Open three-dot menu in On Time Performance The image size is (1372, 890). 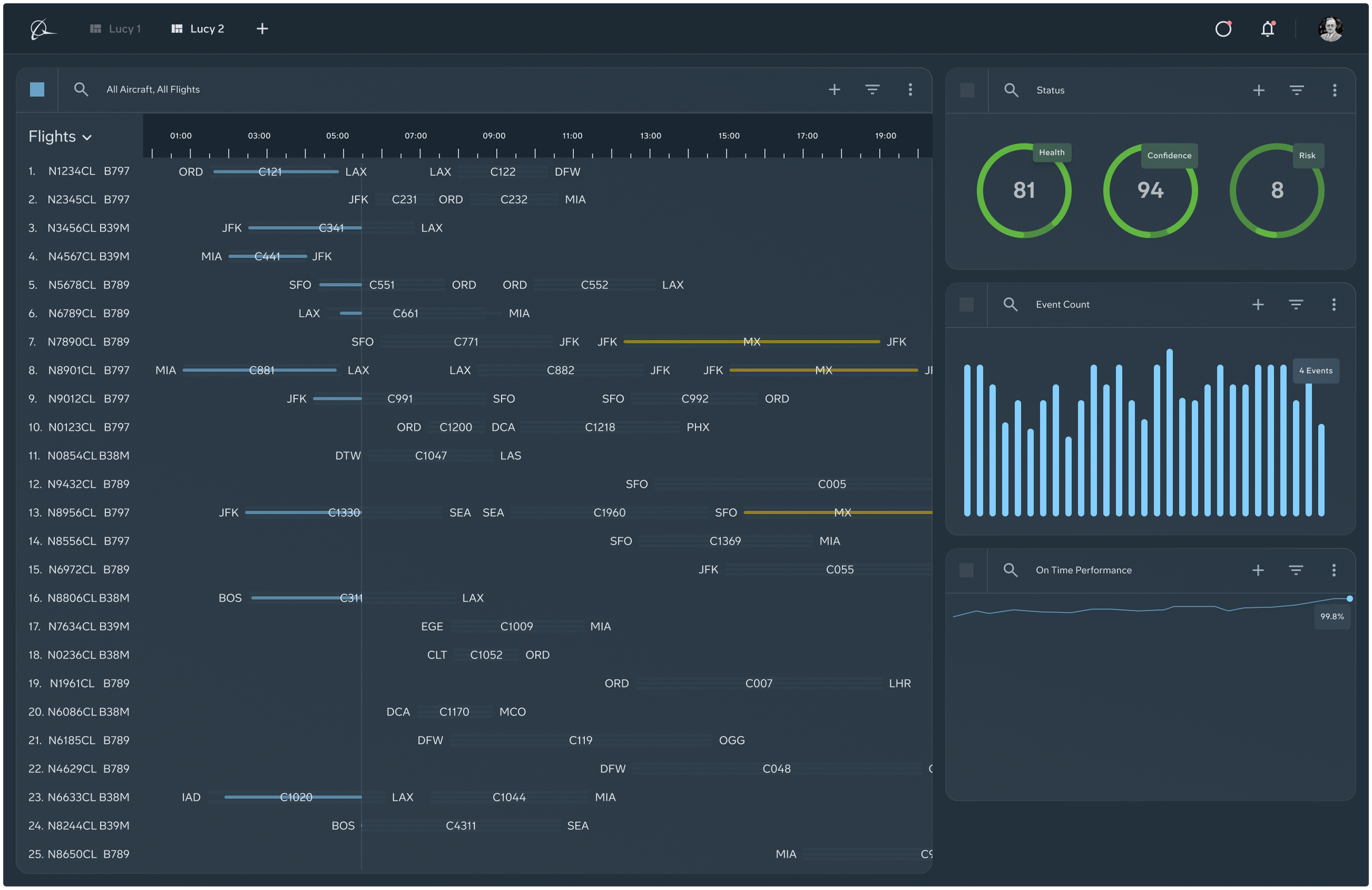1334,570
